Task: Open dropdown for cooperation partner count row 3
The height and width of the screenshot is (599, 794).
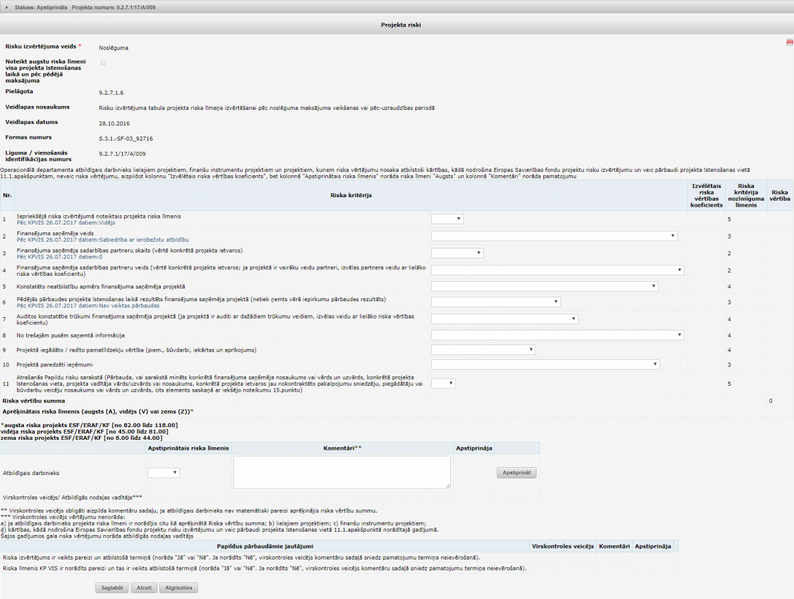Action: coord(457,253)
